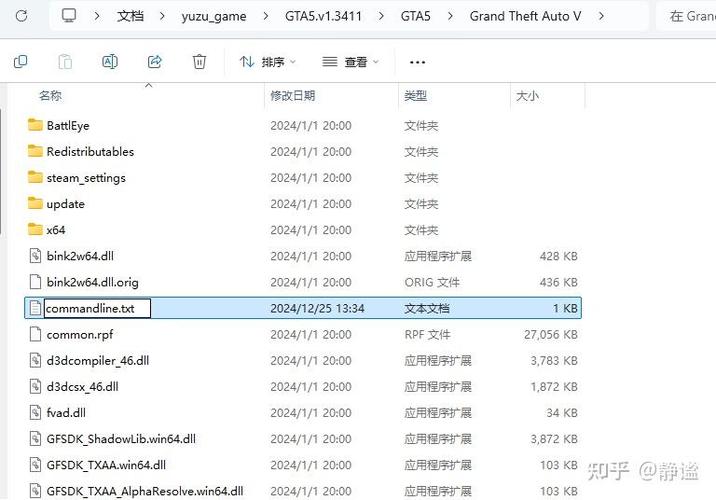The height and width of the screenshot is (500, 716).
Task: Select the BattlEye folder icon
Action: [35, 125]
